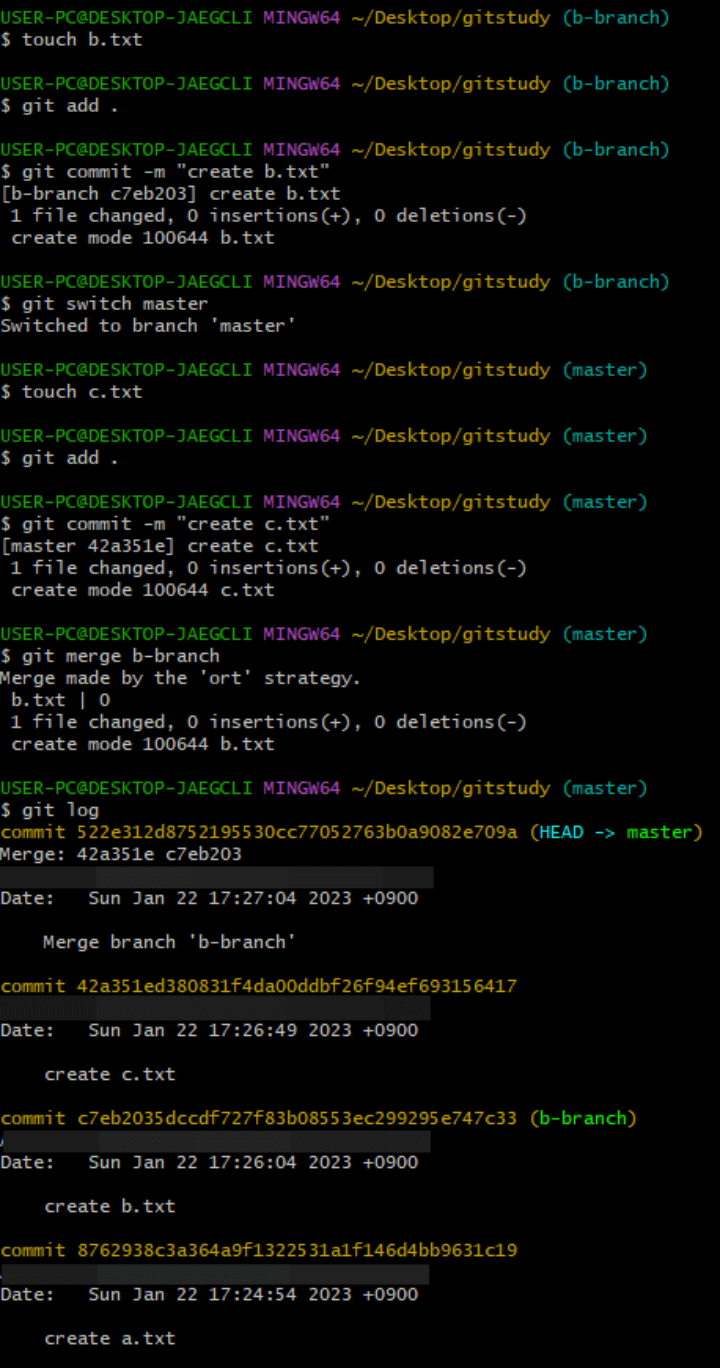The image size is (720, 1368).
Task: Click the "Switched to branch 'master'" output
Action: 148,326
